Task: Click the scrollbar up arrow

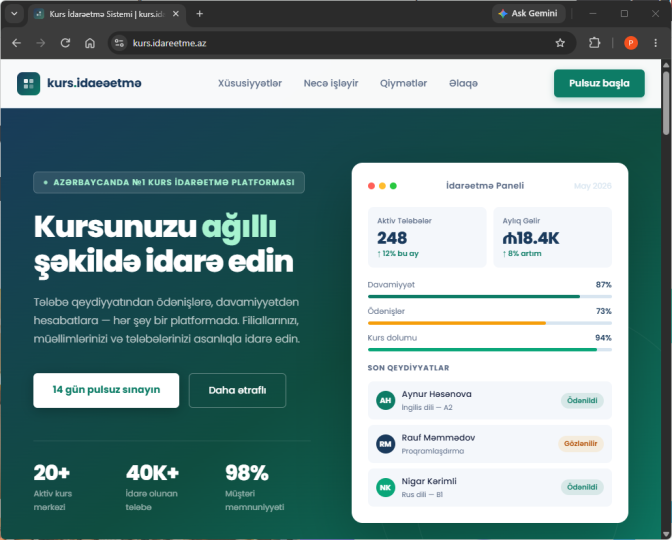Action: coord(666,65)
